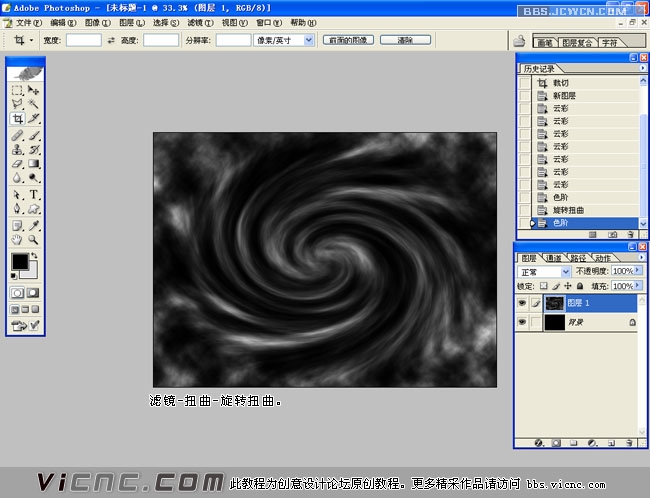Hide the 背景 layer with its eye icon
This screenshot has height=498, width=650.
522,322
